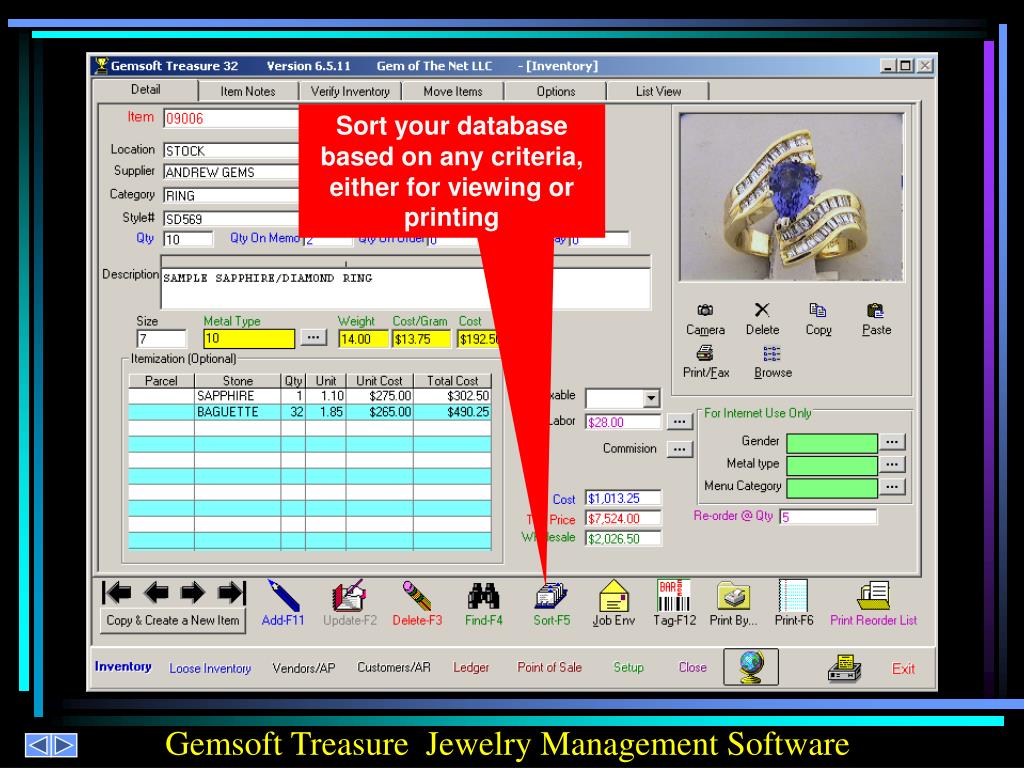Go to next record arrow
This screenshot has height=768, width=1024.
193,593
